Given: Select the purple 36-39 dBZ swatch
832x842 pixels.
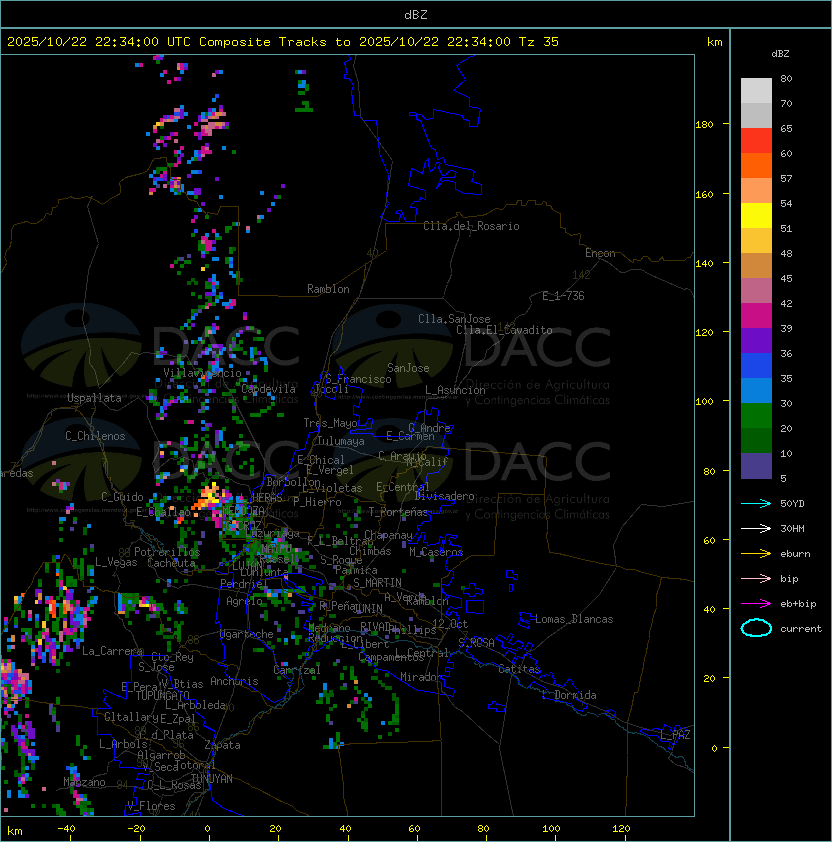Looking at the screenshot, I should 756,340.
